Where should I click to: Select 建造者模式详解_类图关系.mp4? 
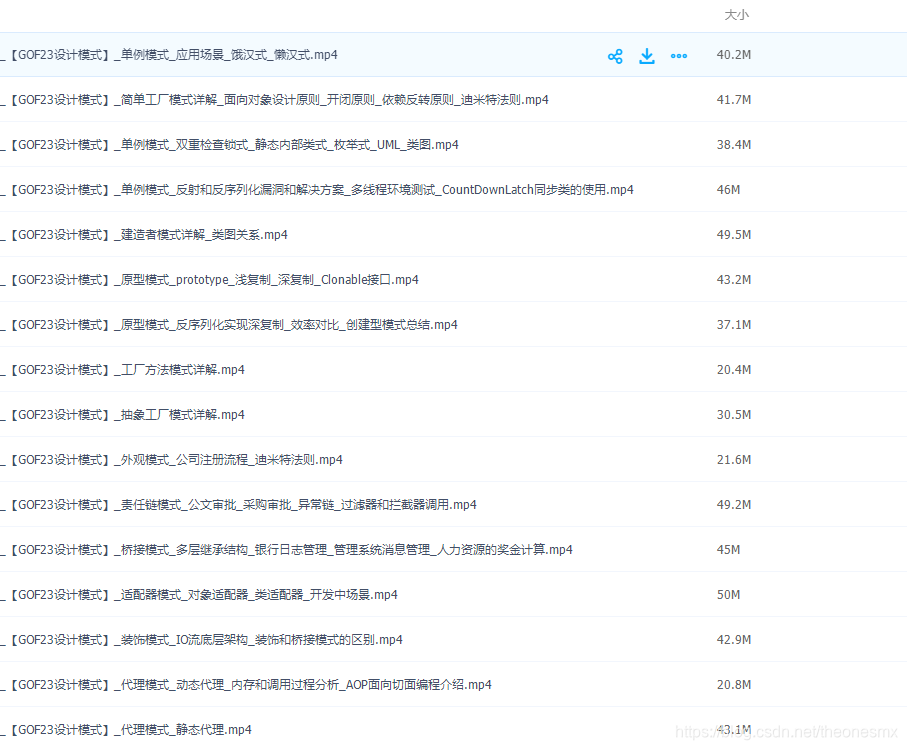[x=143, y=235]
